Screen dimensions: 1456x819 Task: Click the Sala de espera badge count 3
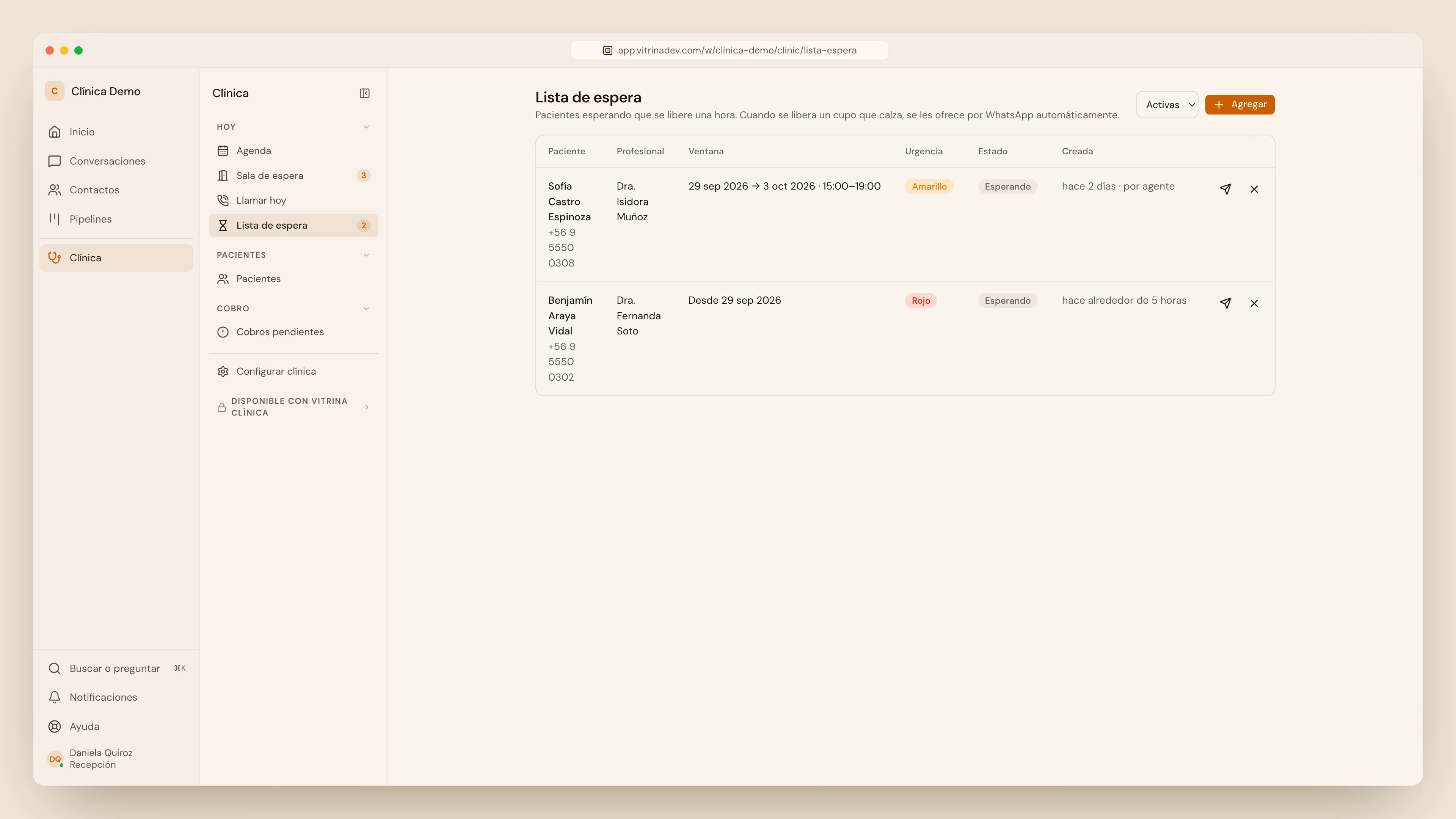click(x=364, y=176)
